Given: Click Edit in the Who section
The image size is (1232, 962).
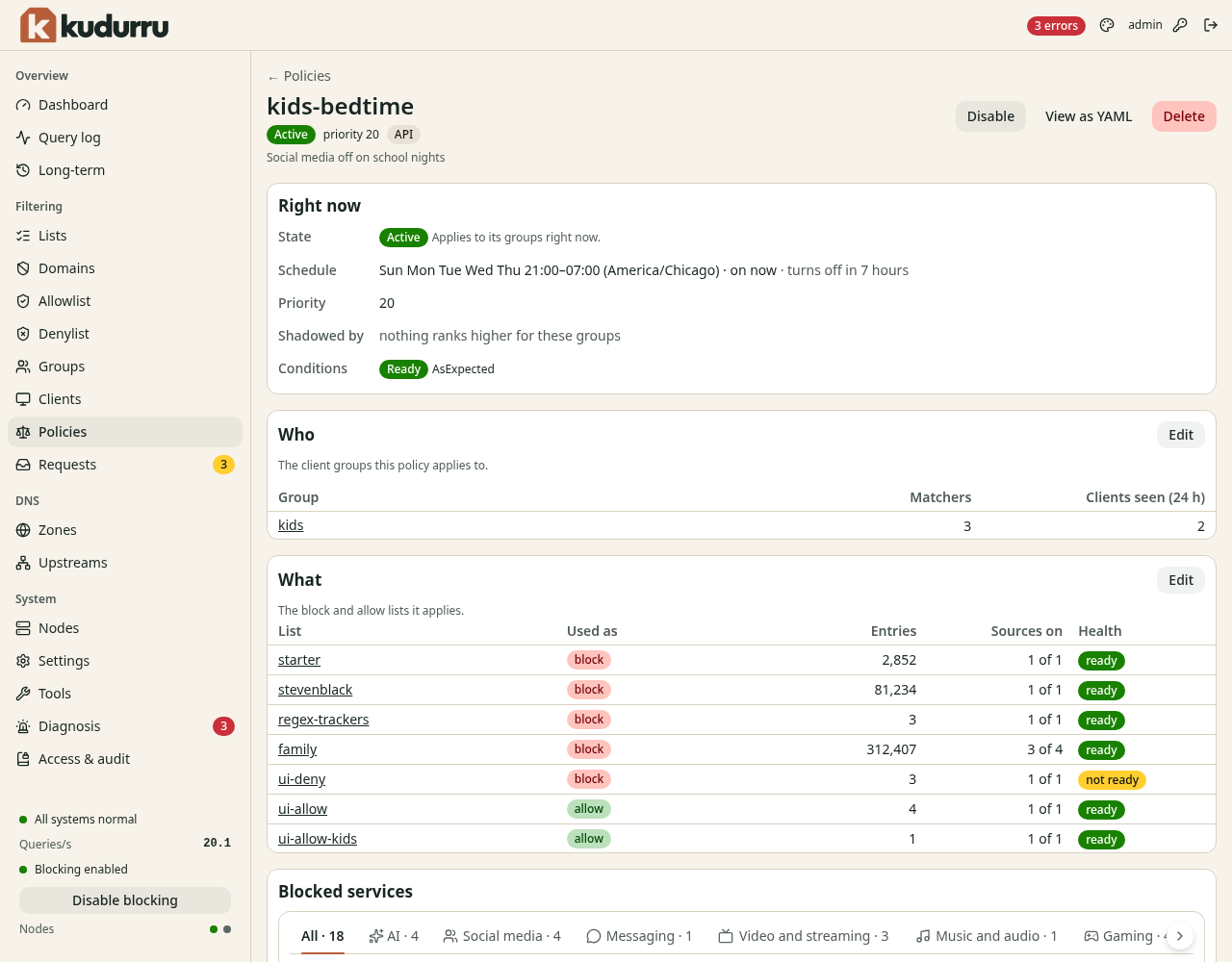Looking at the screenshot, I should pos(1181,435).
